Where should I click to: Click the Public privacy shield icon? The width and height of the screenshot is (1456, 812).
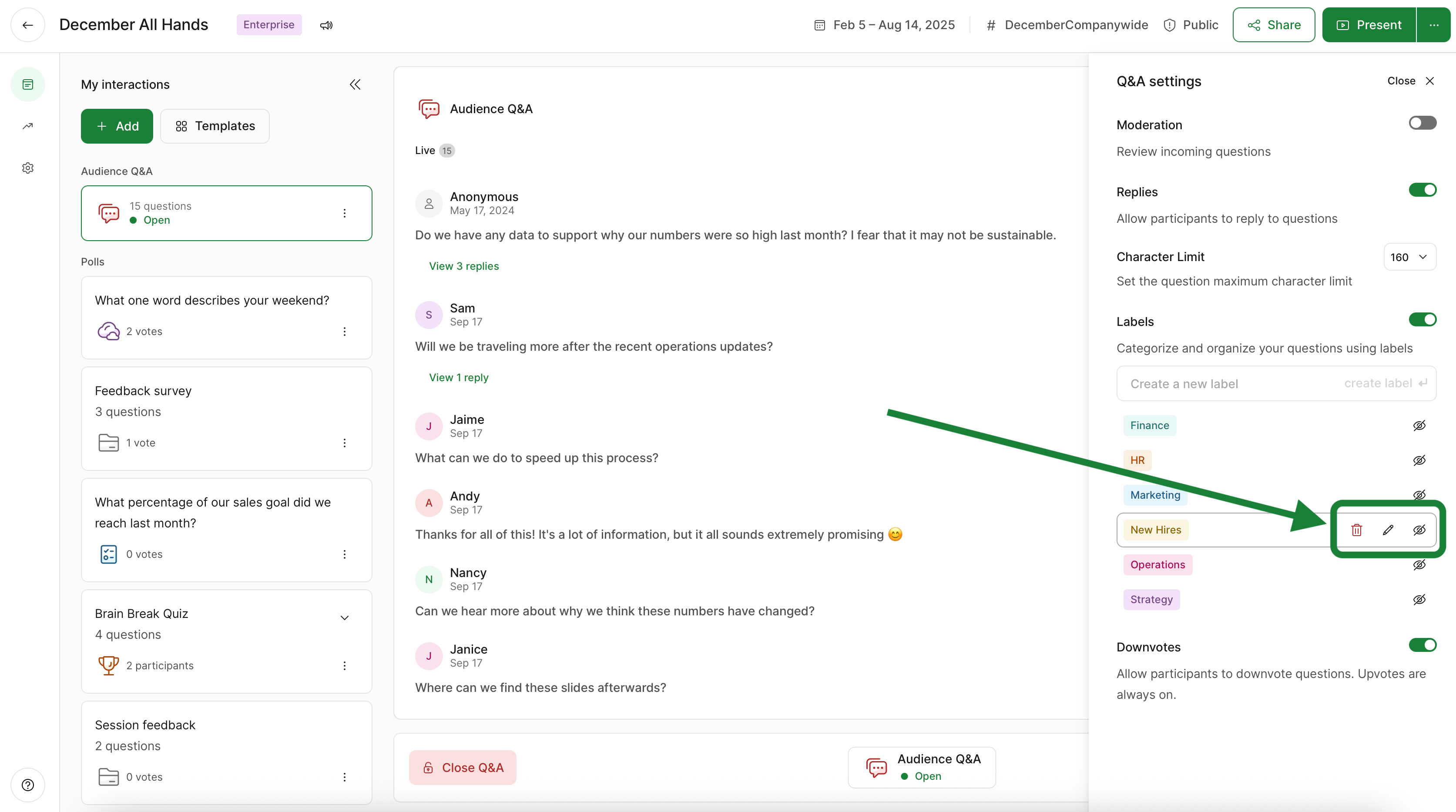(1169, 25)
